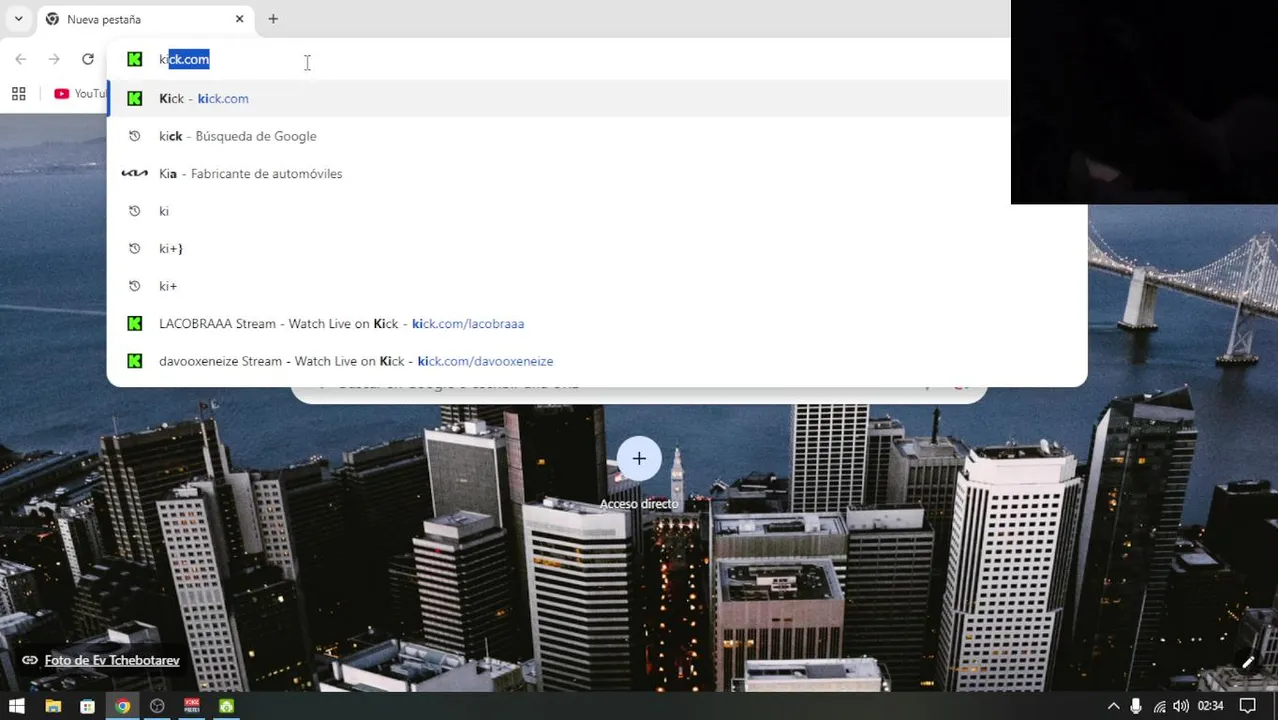The image size is (1278, 720).
Task: Go forward with the forward arrow
Action: (x=54, y=59)
